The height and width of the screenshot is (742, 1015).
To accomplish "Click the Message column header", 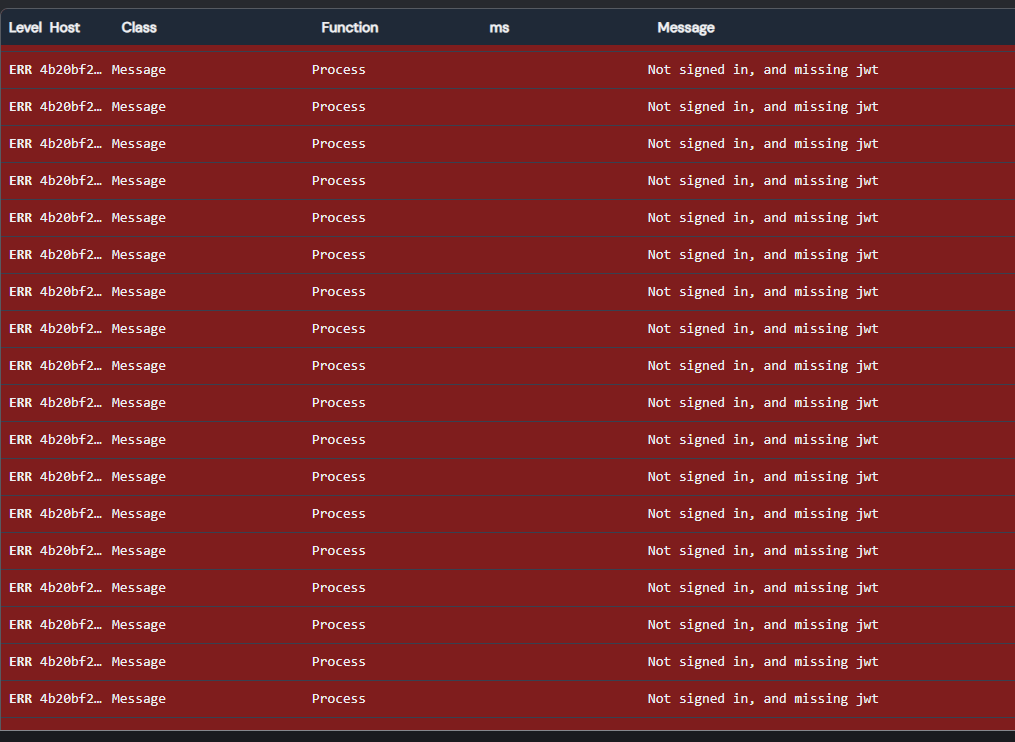I will pyautogui.click(x=686, y=28).
